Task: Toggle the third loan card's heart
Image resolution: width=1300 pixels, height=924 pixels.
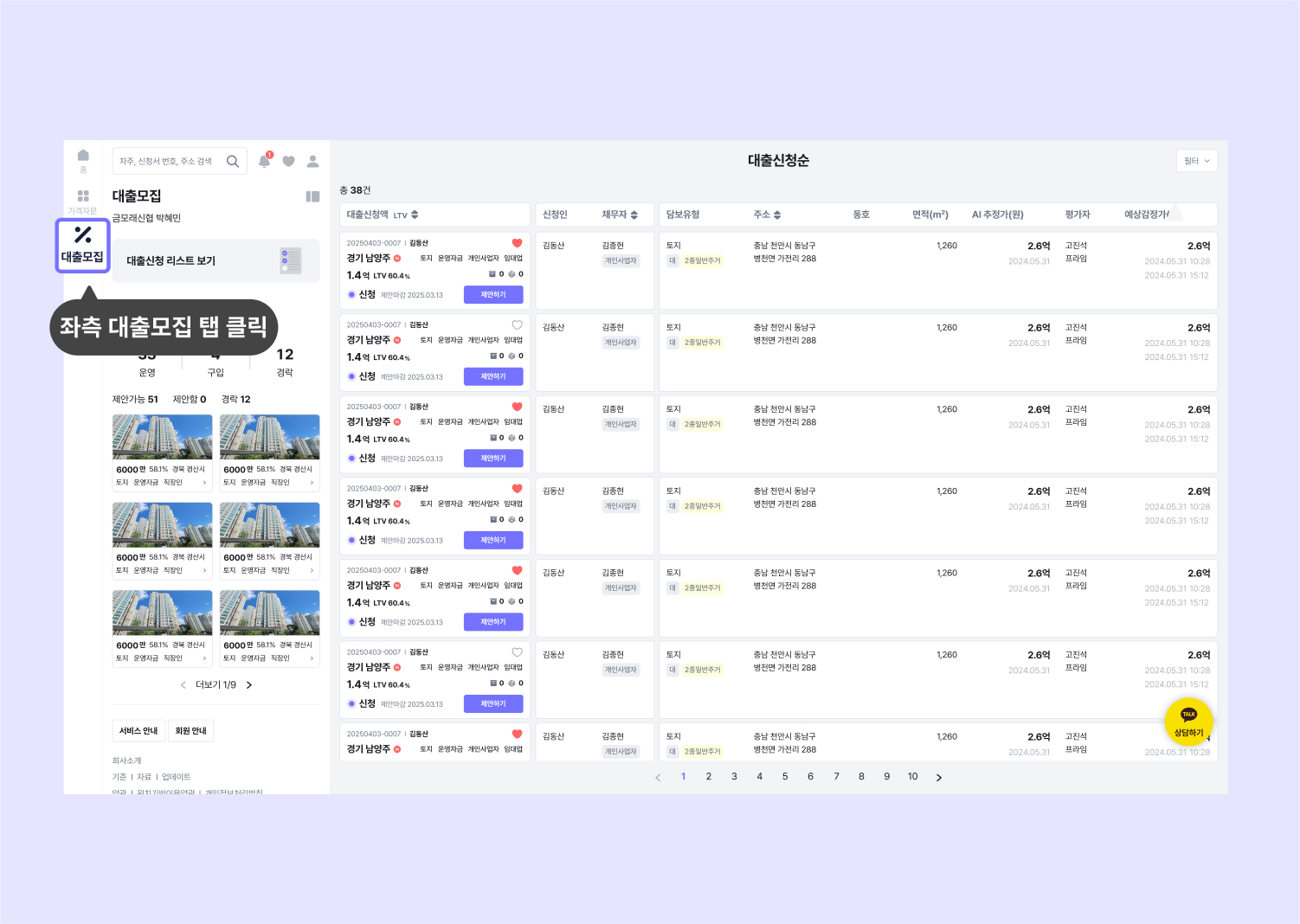Action: [517, 407]
